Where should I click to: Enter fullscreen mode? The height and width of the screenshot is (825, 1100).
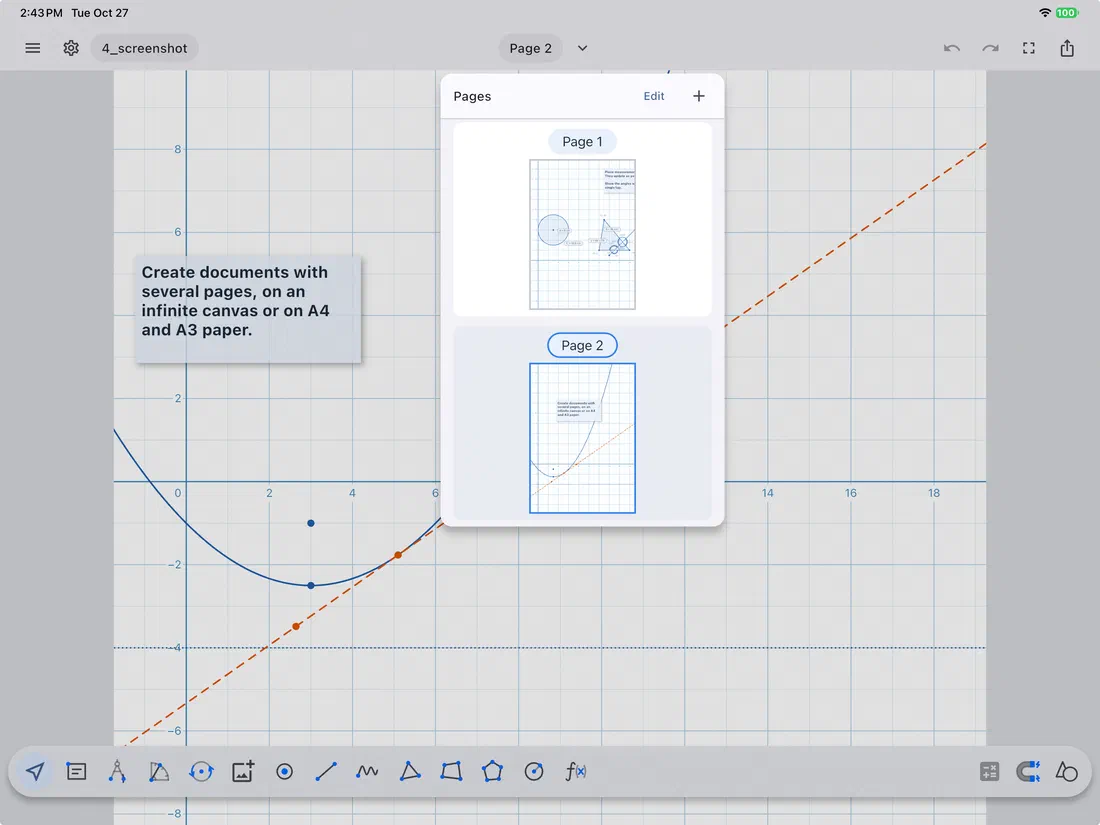(1028, 48)
